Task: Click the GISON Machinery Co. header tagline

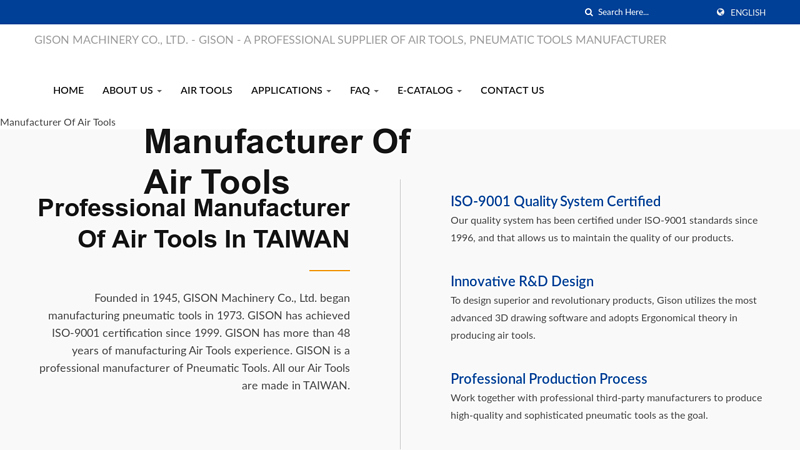Action: pyautogui.click(x=350, y=40)
